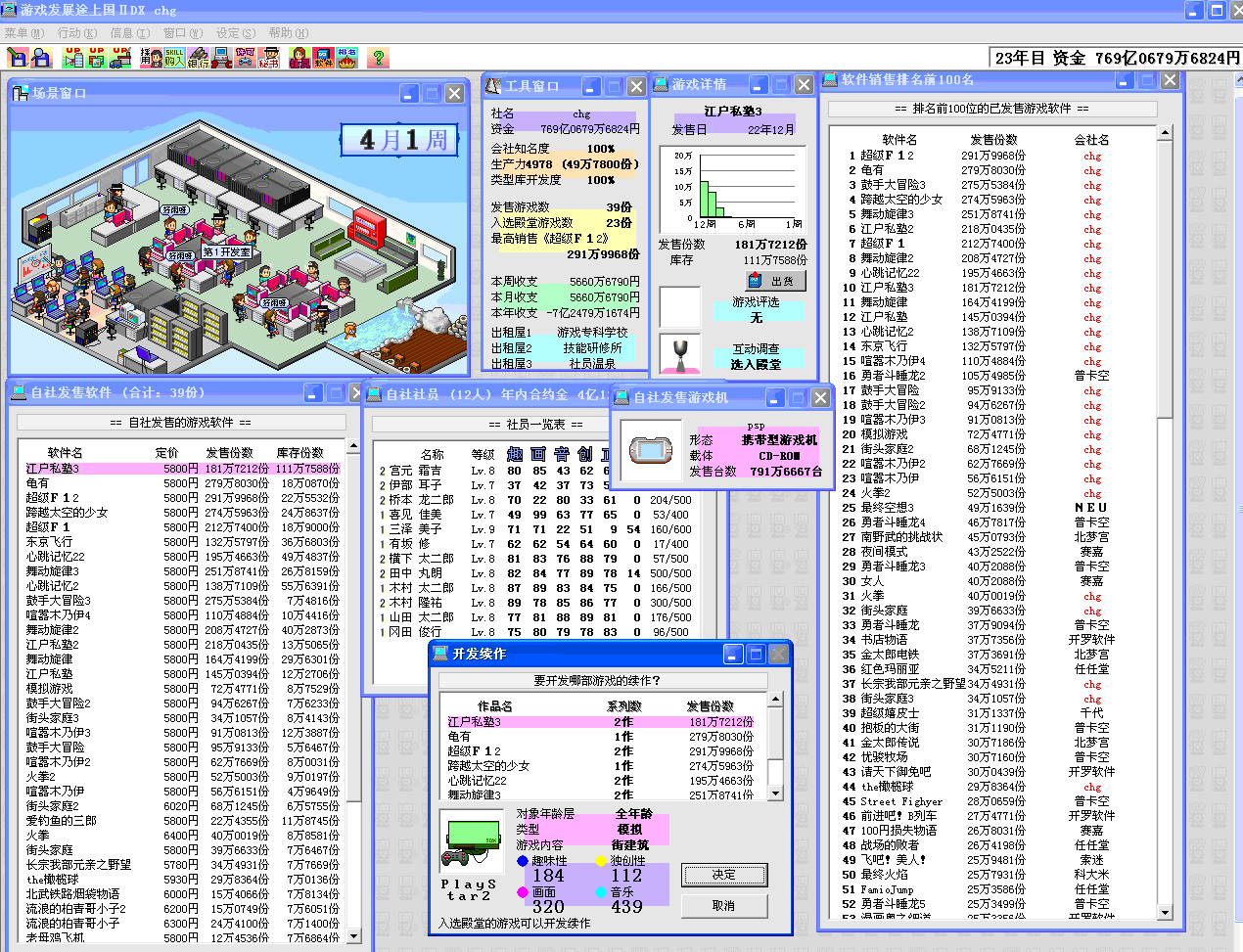Image resolution: width=1243 pixels, height=952 pixels.
Task: Open the software (软件) list toolbar icon
Action: pos(324,58)
